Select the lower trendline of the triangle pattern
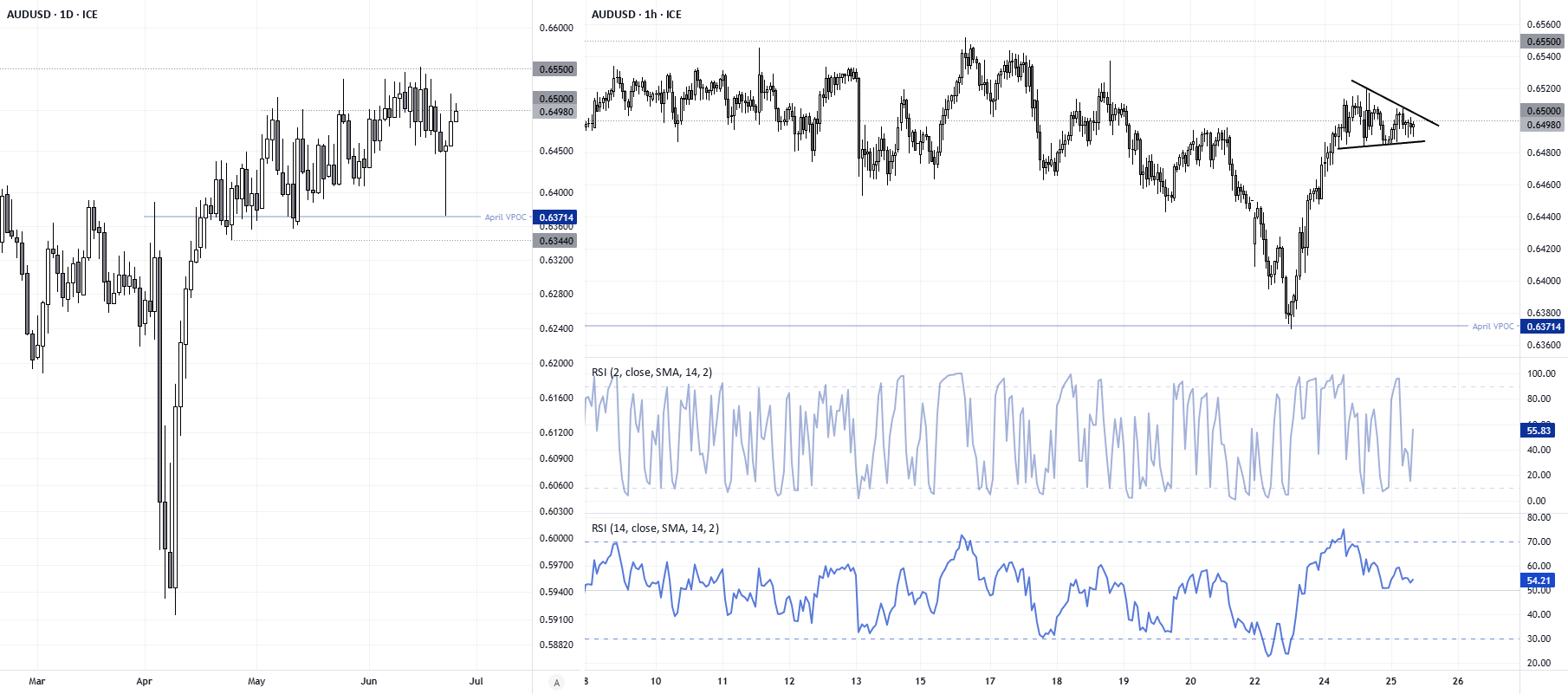The height and width of the screenshot is (694, 1568). click(x=1381, y=145)
